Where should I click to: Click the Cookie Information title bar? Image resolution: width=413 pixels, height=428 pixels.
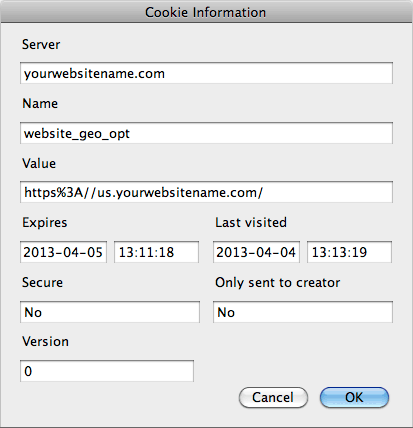pyautogui.click(x=206, y=12)
